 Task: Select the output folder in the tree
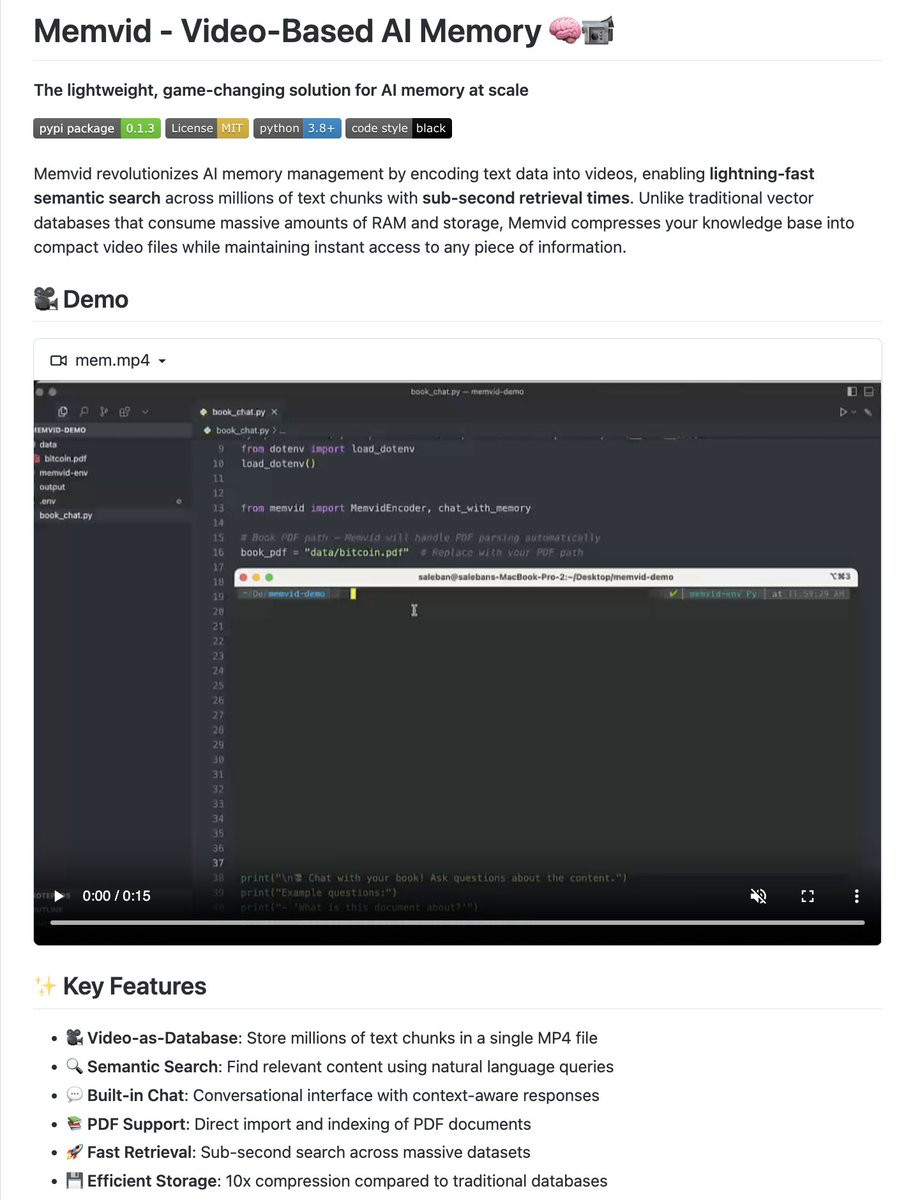pos(52,487)
